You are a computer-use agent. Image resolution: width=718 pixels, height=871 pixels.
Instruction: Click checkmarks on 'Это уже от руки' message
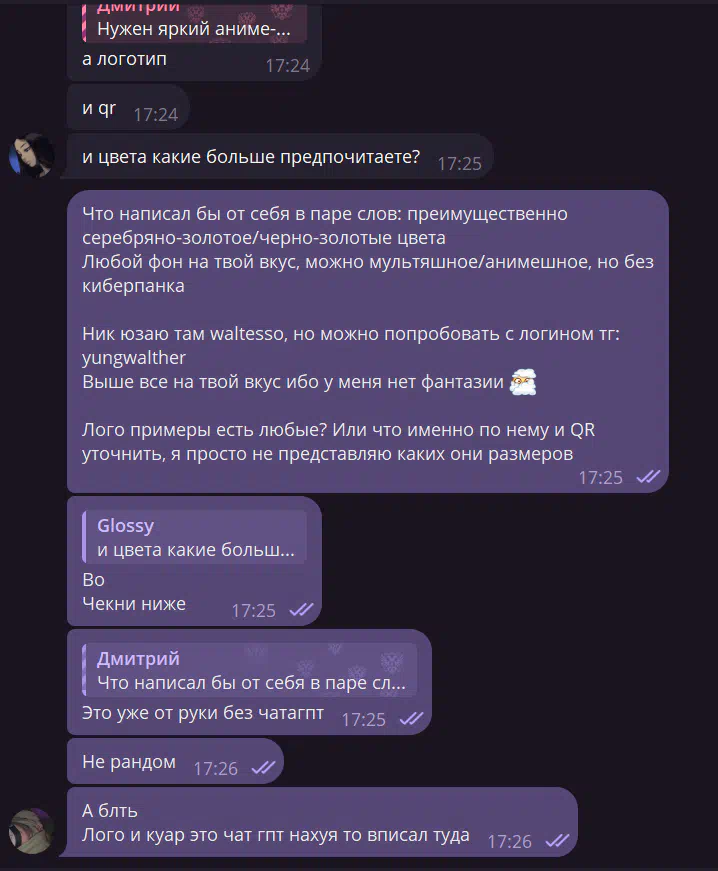click(411, 719)
